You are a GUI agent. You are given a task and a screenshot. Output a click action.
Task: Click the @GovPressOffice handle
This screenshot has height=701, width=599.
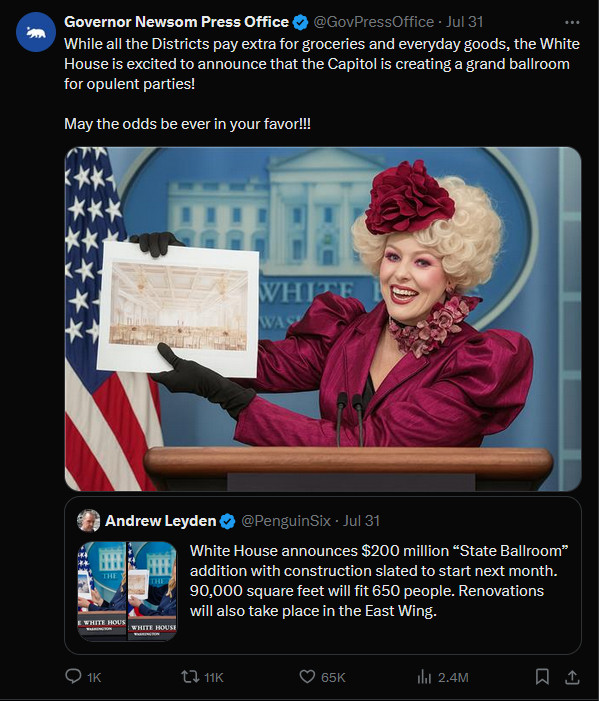(373, 22)
